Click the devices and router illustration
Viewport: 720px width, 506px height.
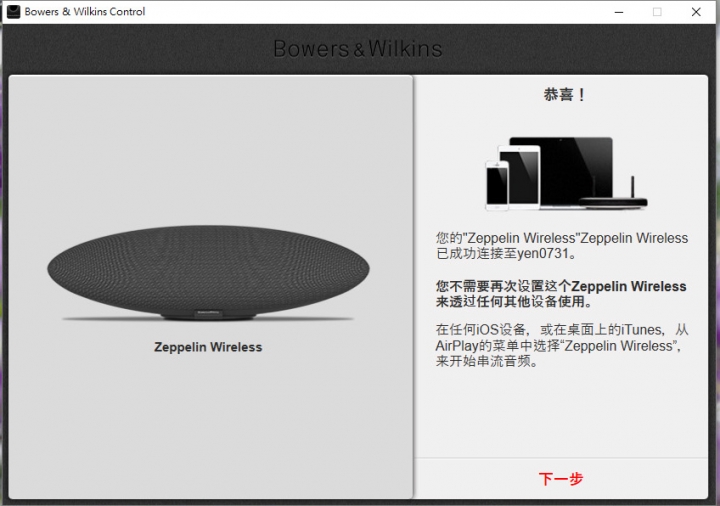pos(566,174)
